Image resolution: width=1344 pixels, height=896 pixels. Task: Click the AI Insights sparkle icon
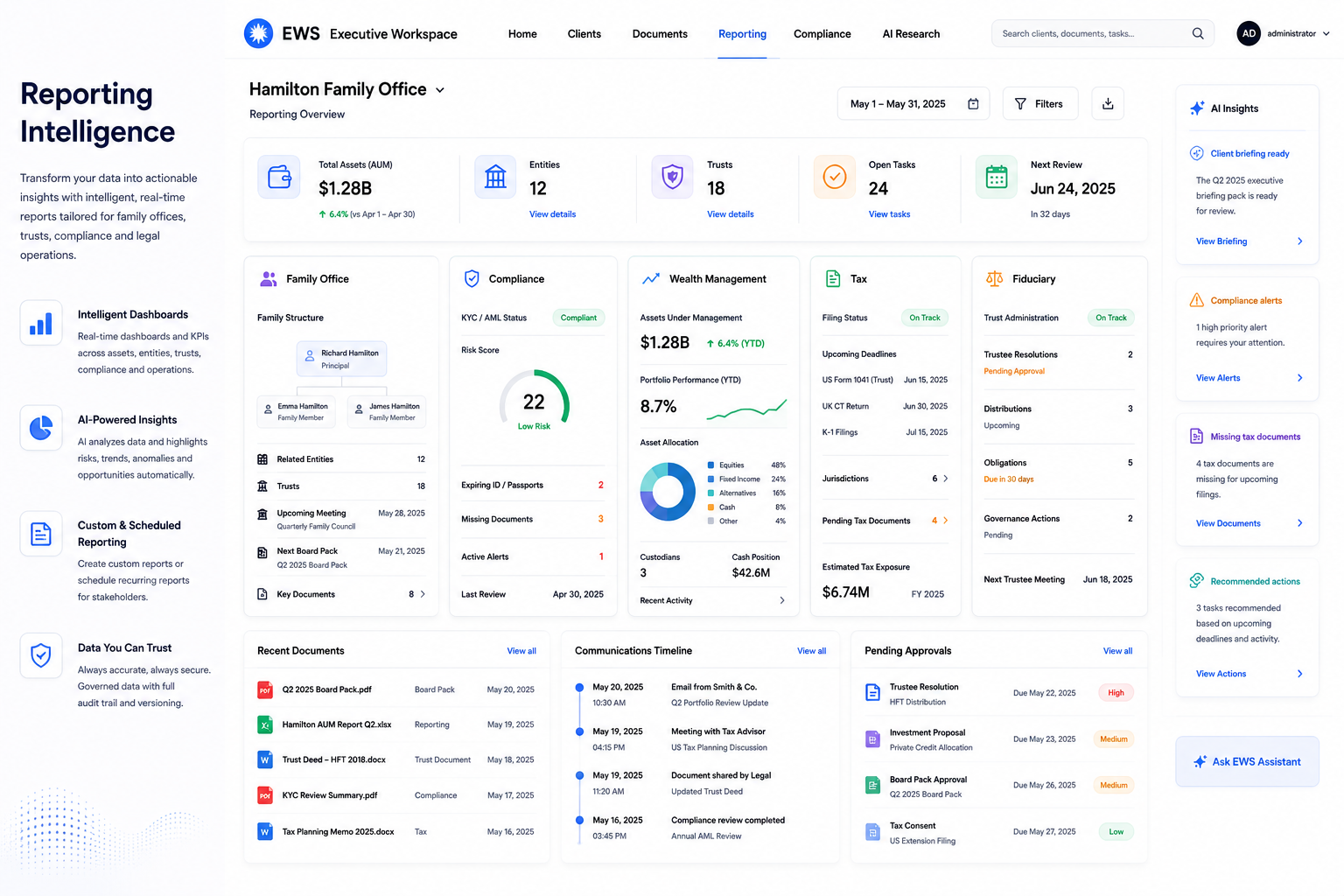(x=1197, y=108)
